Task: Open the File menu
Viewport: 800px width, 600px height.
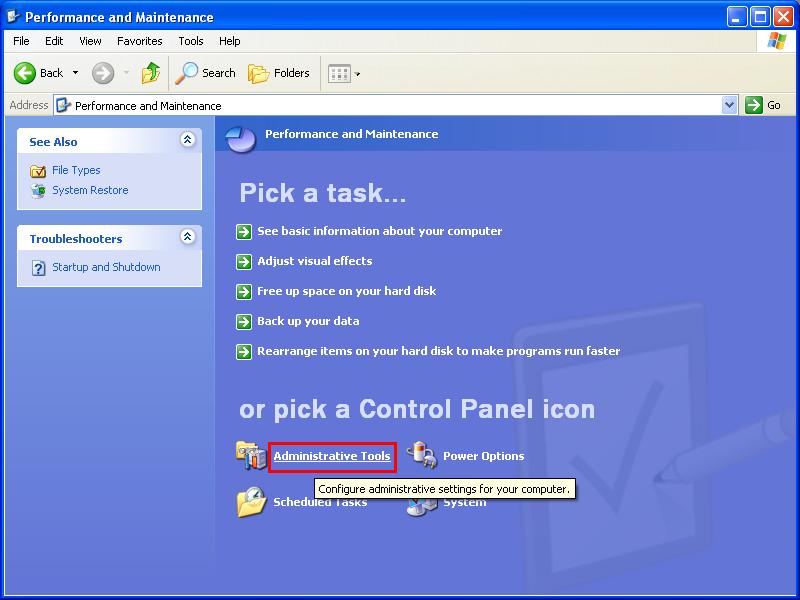Action: pos(21,41)
